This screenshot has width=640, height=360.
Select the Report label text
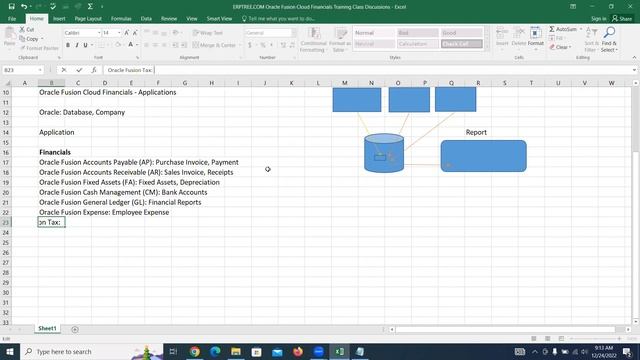click(x=476, y=132)
